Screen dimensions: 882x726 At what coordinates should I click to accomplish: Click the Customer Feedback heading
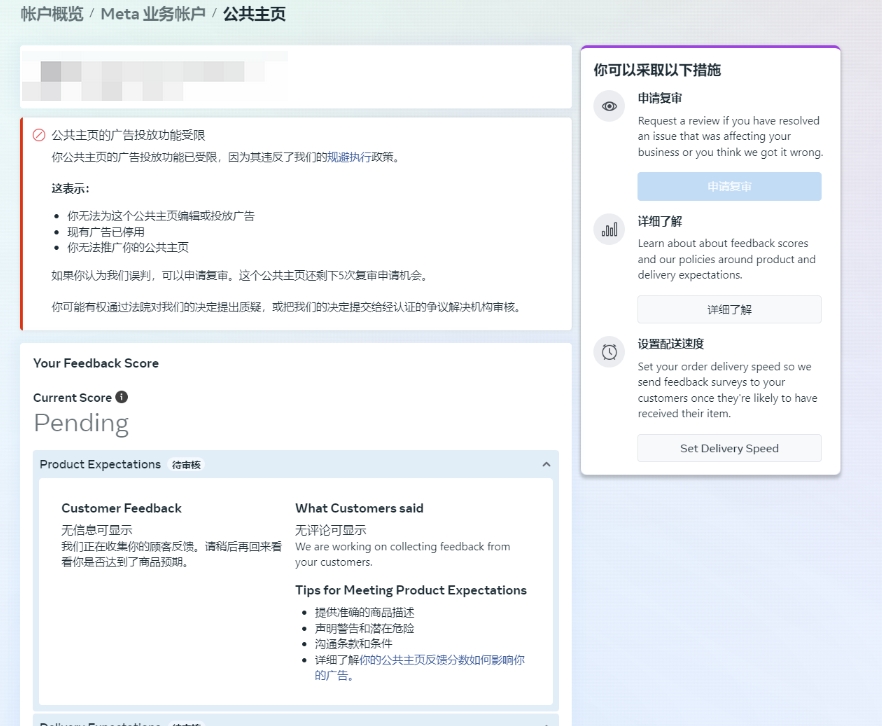click(122, 508)
